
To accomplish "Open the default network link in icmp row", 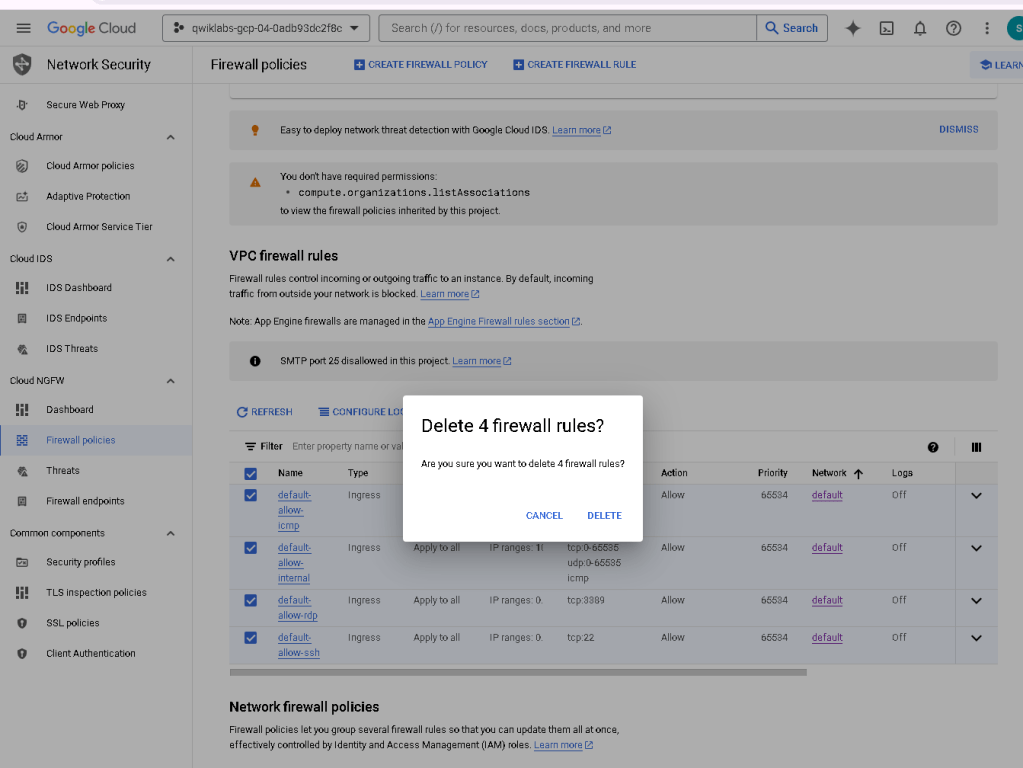I will pos(827,495).
